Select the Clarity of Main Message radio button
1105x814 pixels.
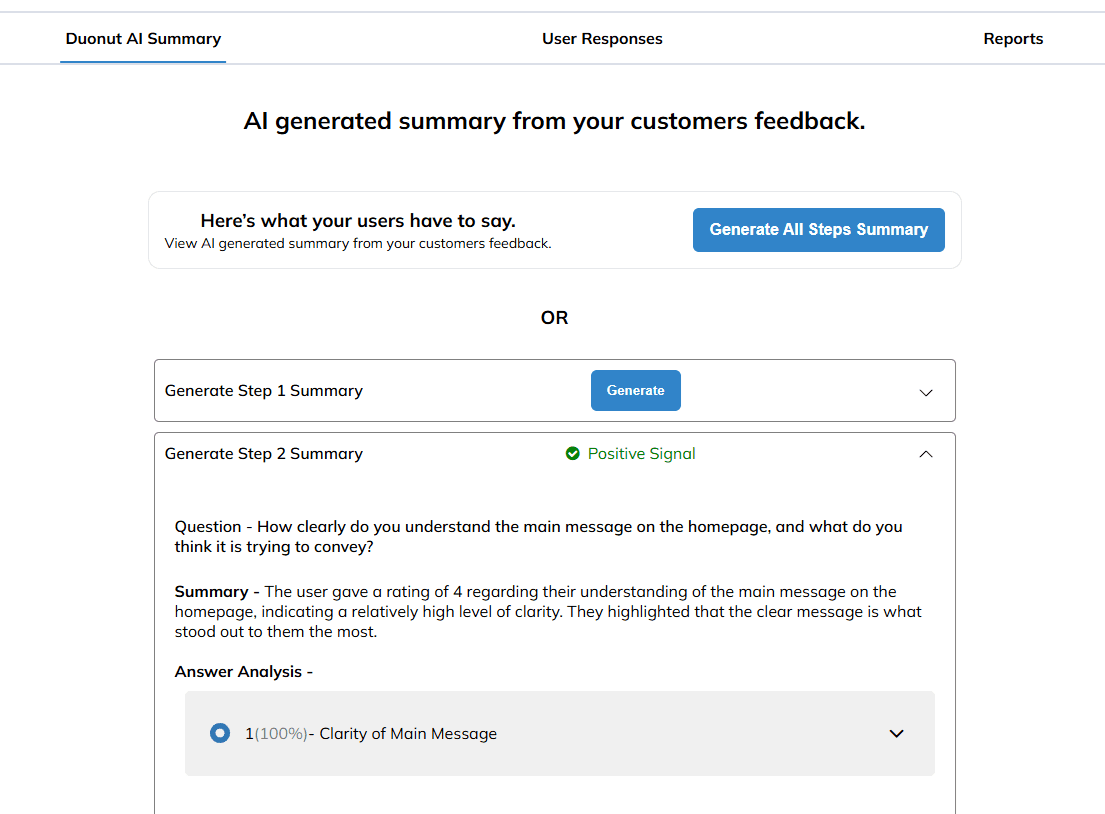[x=220, y=733]
